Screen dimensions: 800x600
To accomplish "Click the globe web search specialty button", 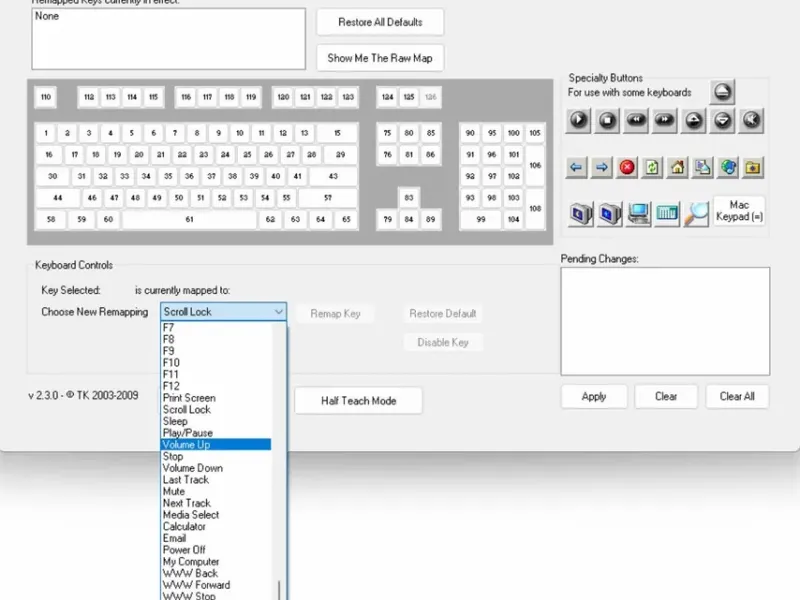I will (x=728, y=167).
